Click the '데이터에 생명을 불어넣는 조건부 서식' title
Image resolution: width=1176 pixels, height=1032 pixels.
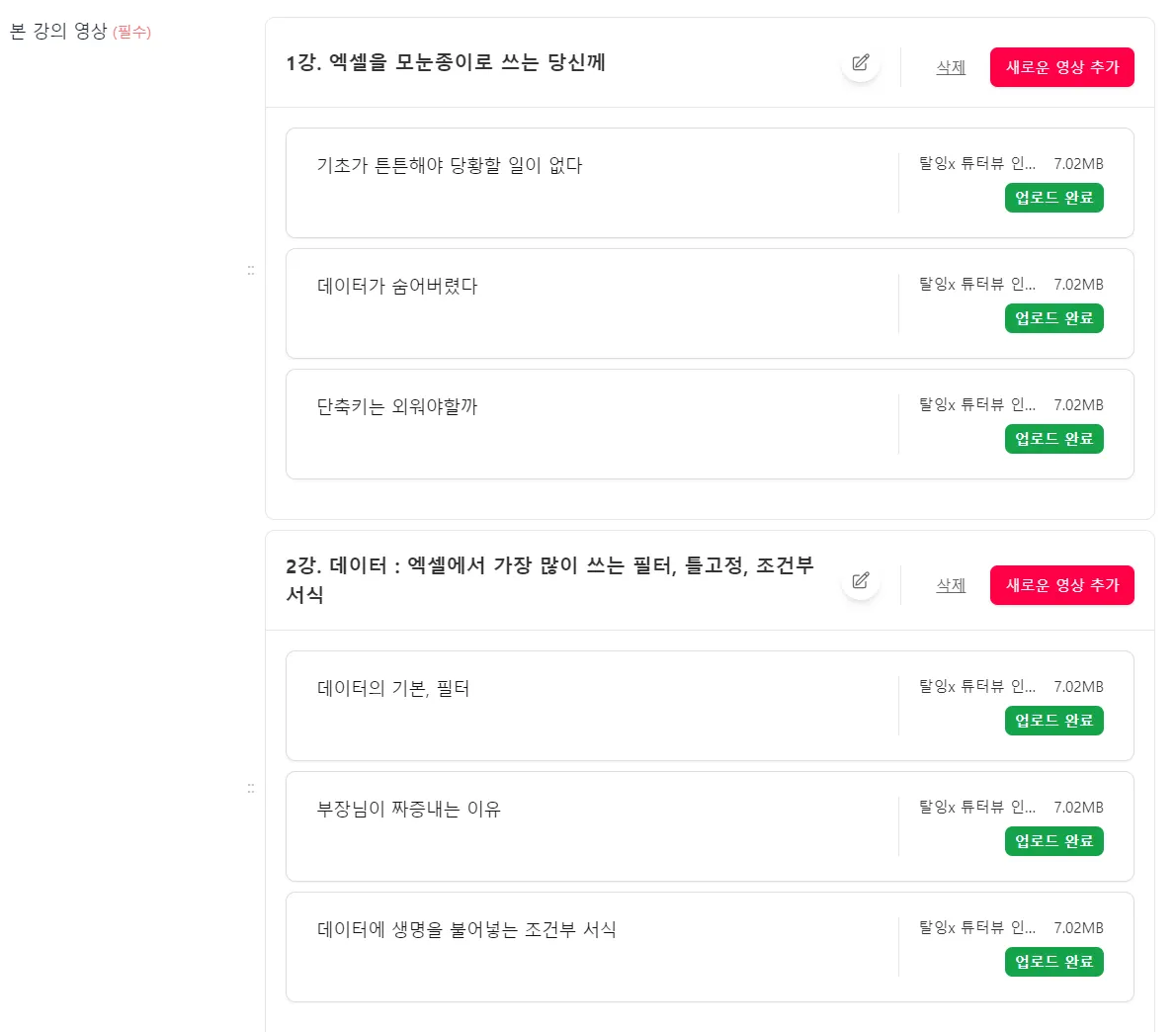466,929
